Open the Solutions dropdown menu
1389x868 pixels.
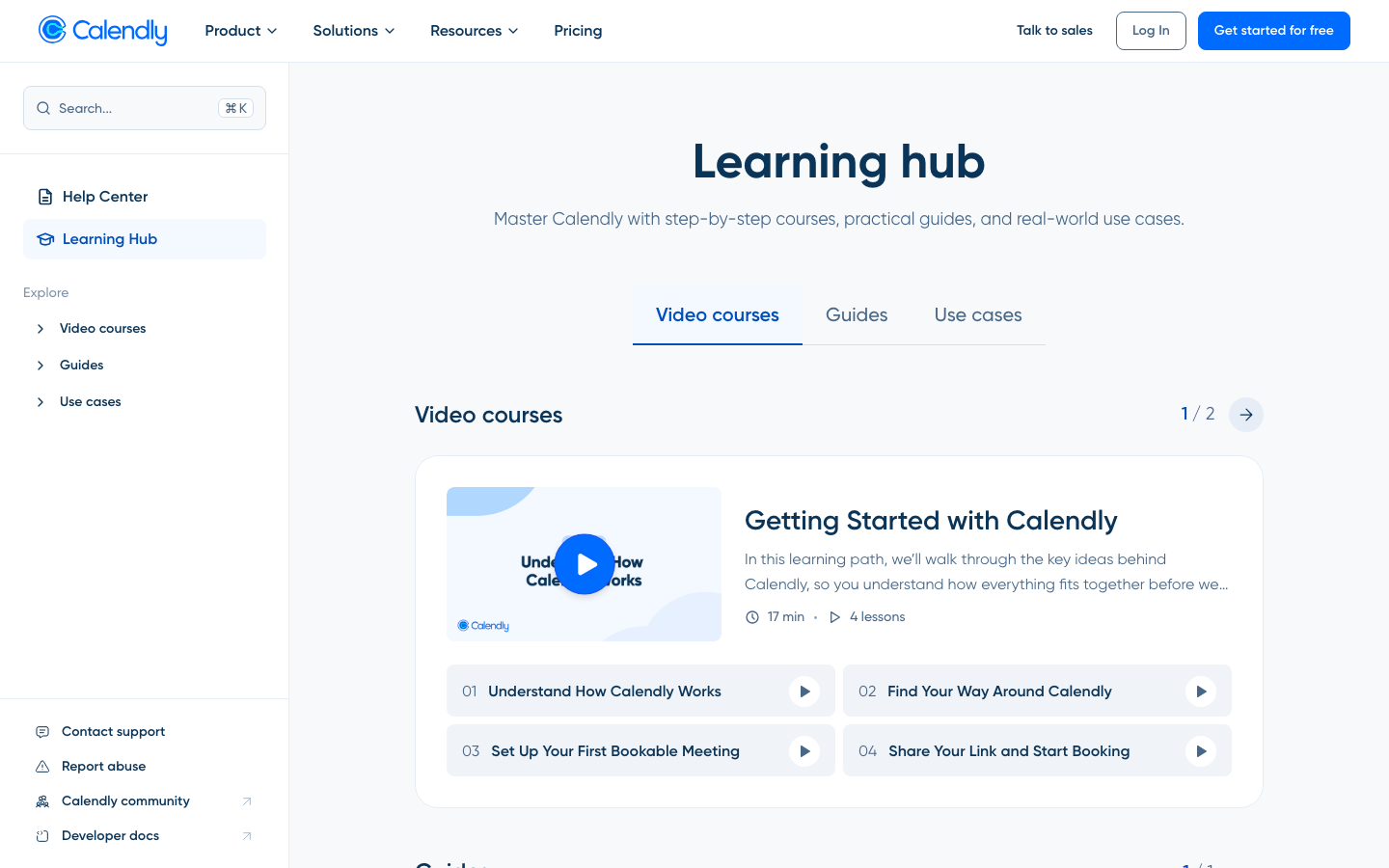pos(354,31)
